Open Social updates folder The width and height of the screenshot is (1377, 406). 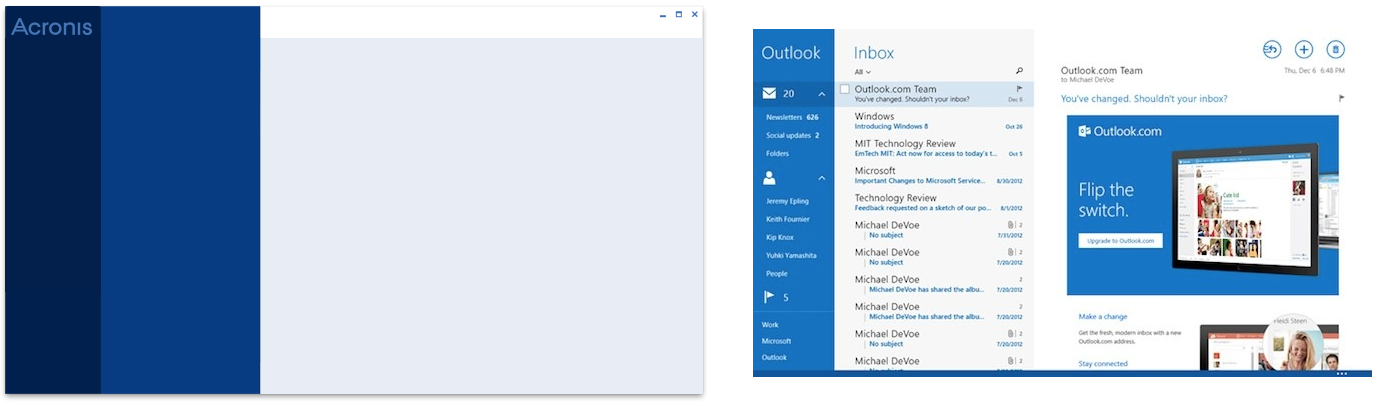(x=792, y=135)
